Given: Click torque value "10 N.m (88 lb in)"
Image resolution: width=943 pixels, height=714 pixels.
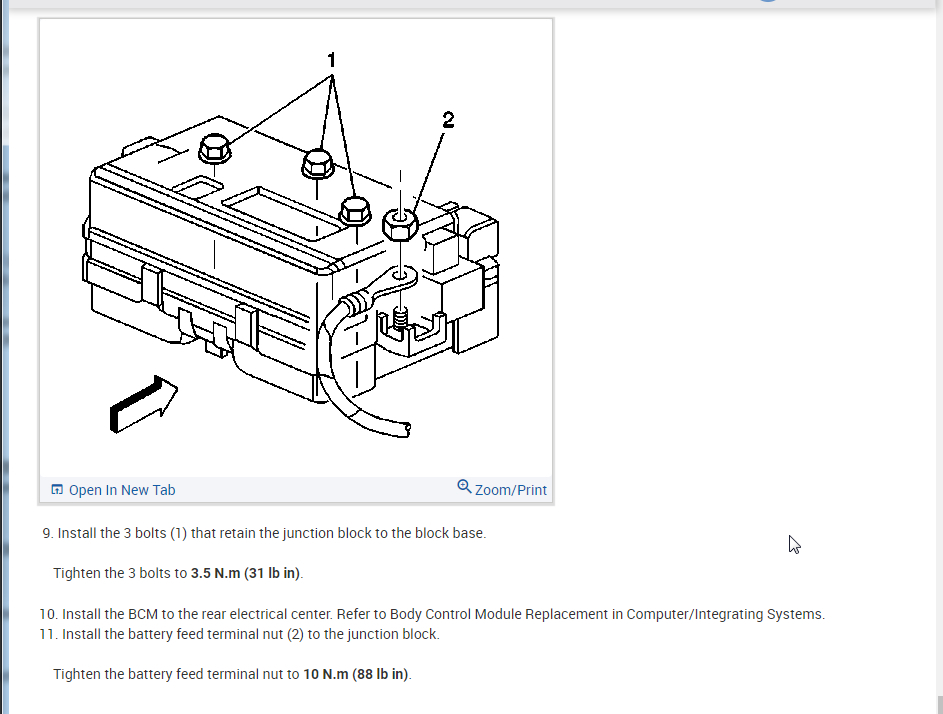Looking at the screenshot, I should click(356, 674).
